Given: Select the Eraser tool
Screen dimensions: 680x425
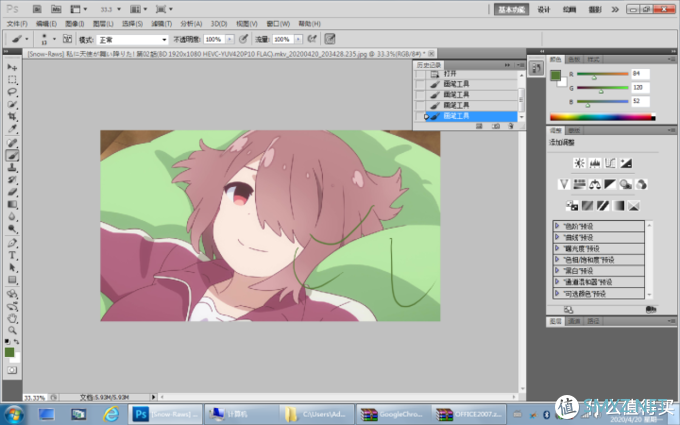Looking at the screenshot, I should pos(12,192).
